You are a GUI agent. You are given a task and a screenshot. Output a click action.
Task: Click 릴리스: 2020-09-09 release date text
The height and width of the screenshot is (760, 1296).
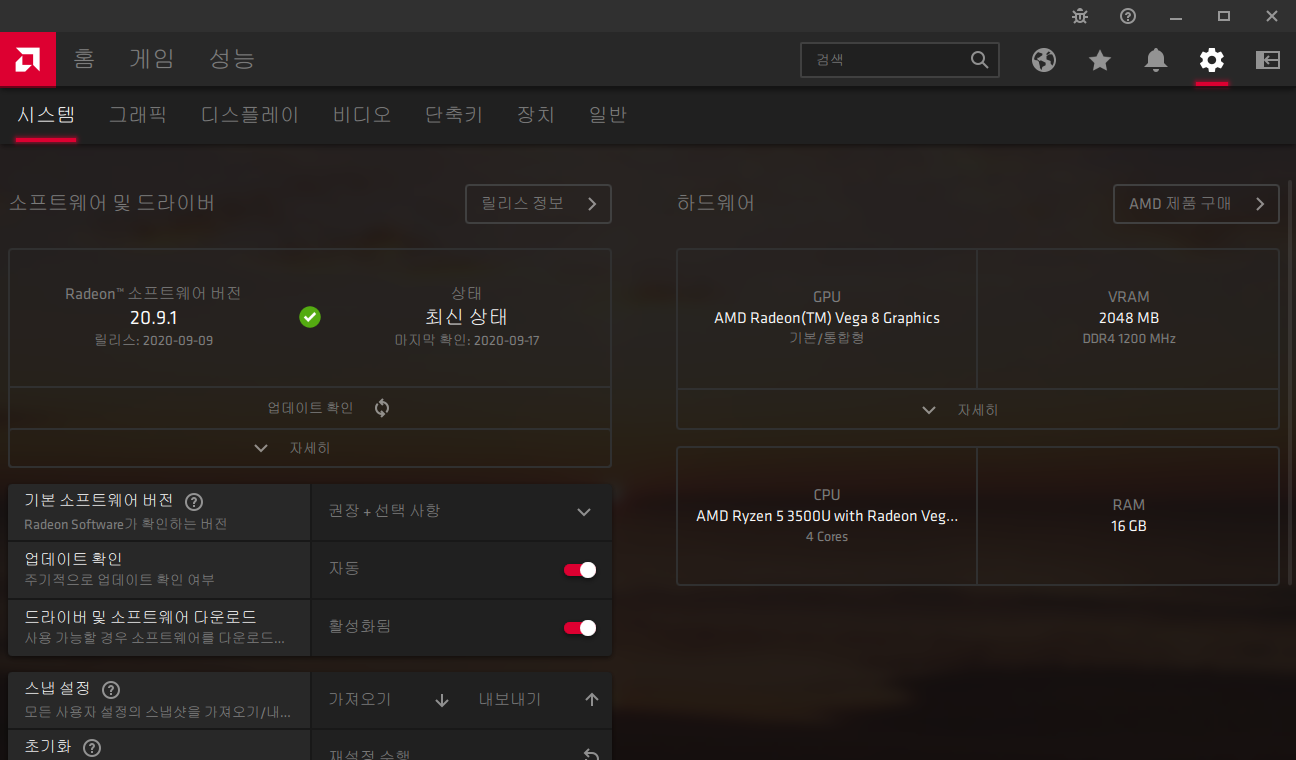(153, 341)
